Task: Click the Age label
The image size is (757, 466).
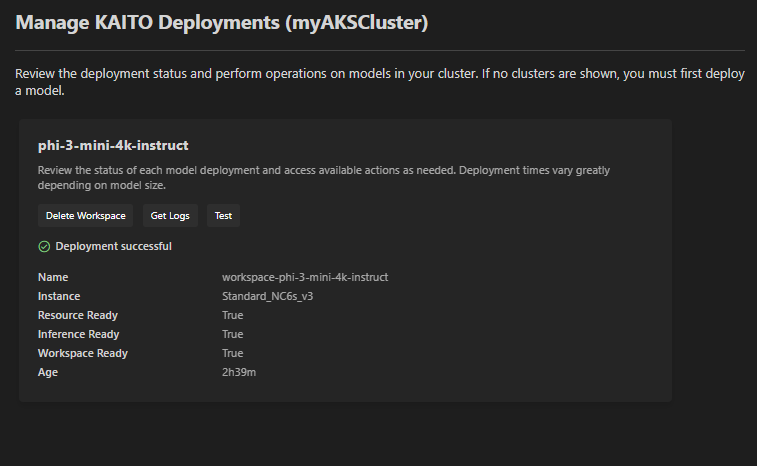Action: click(48, 372)
